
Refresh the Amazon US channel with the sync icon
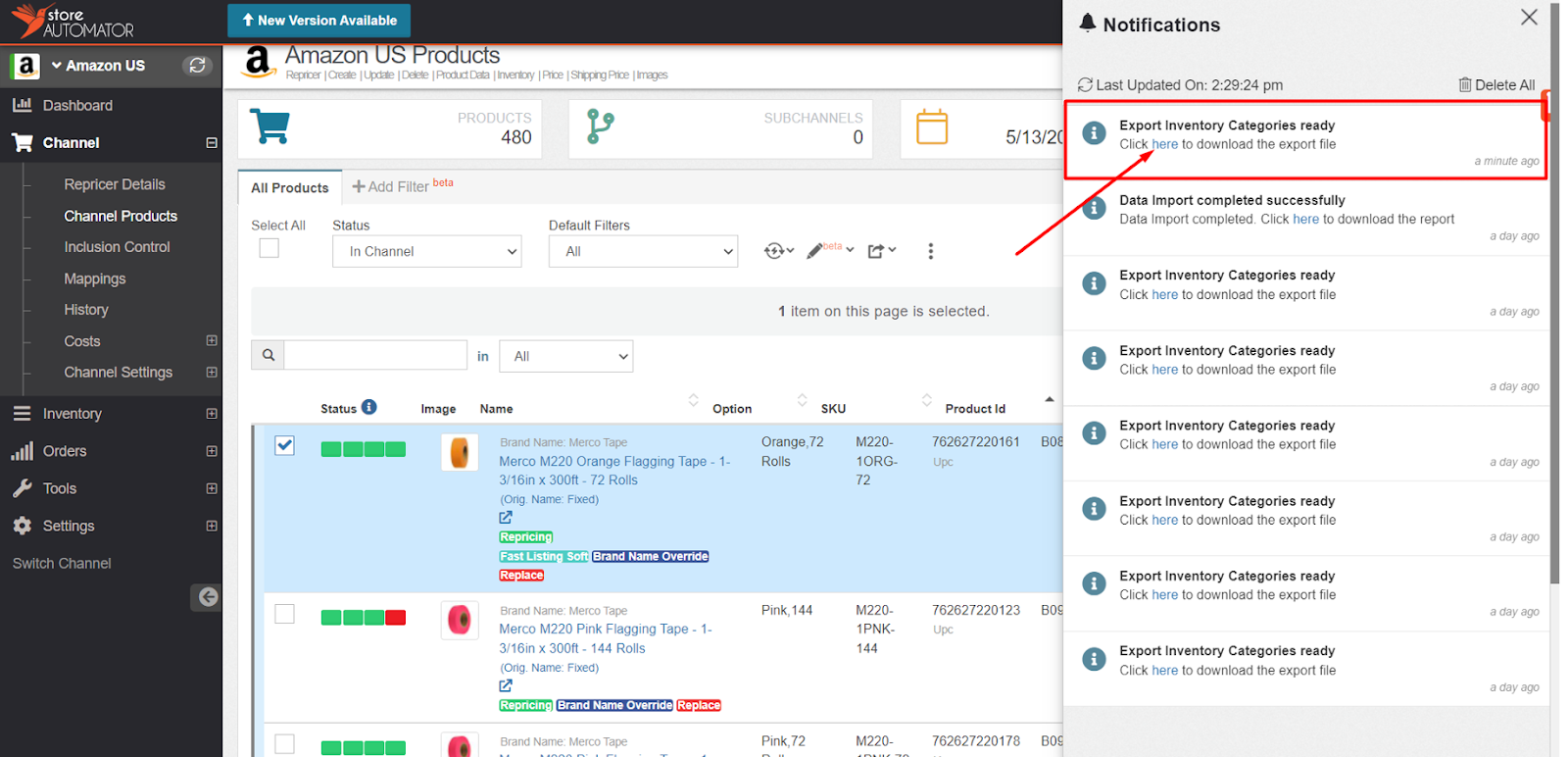click(197, 66)
